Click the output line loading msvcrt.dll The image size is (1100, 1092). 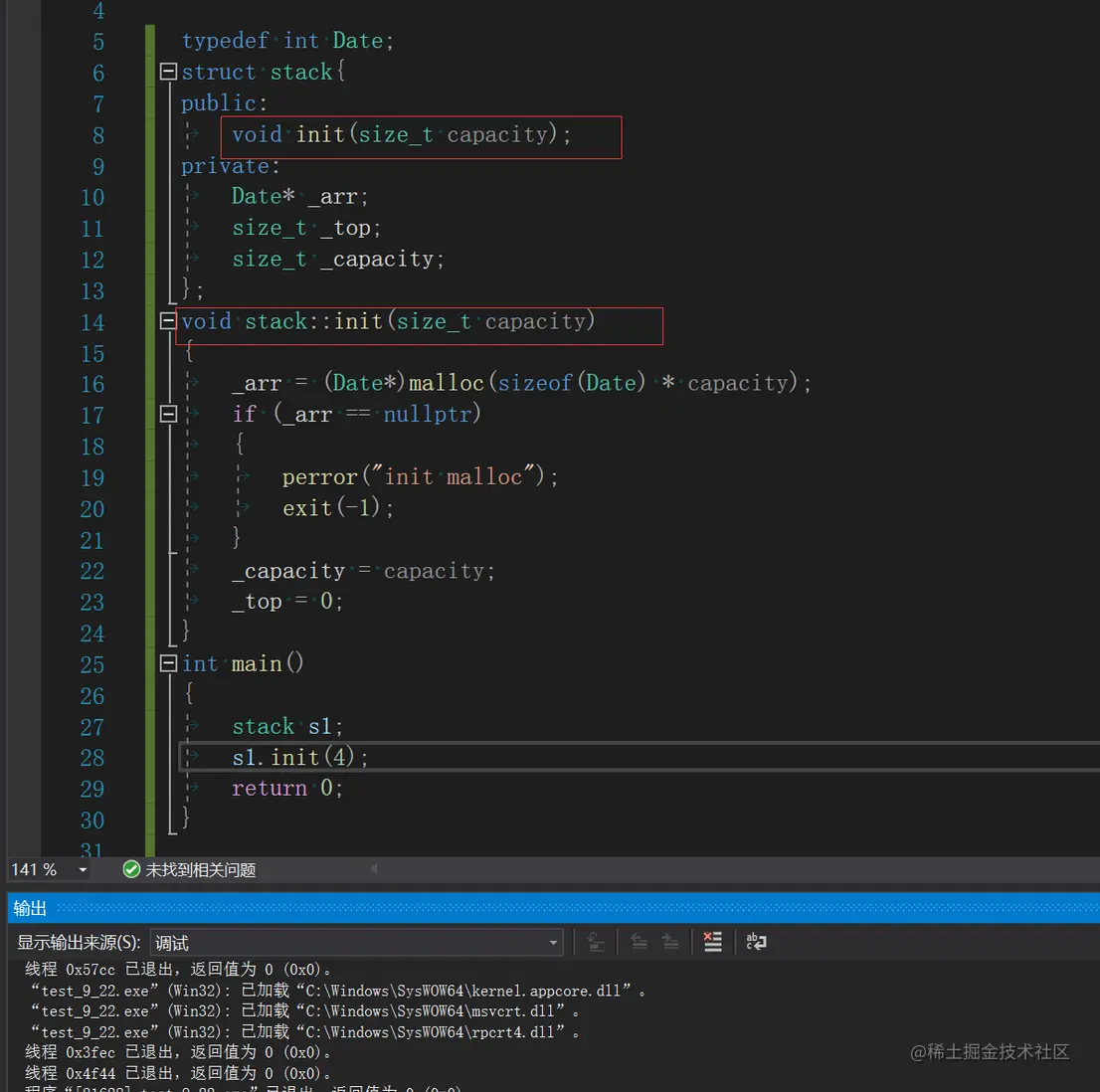pyautogui.click(x=304, y=1011)
